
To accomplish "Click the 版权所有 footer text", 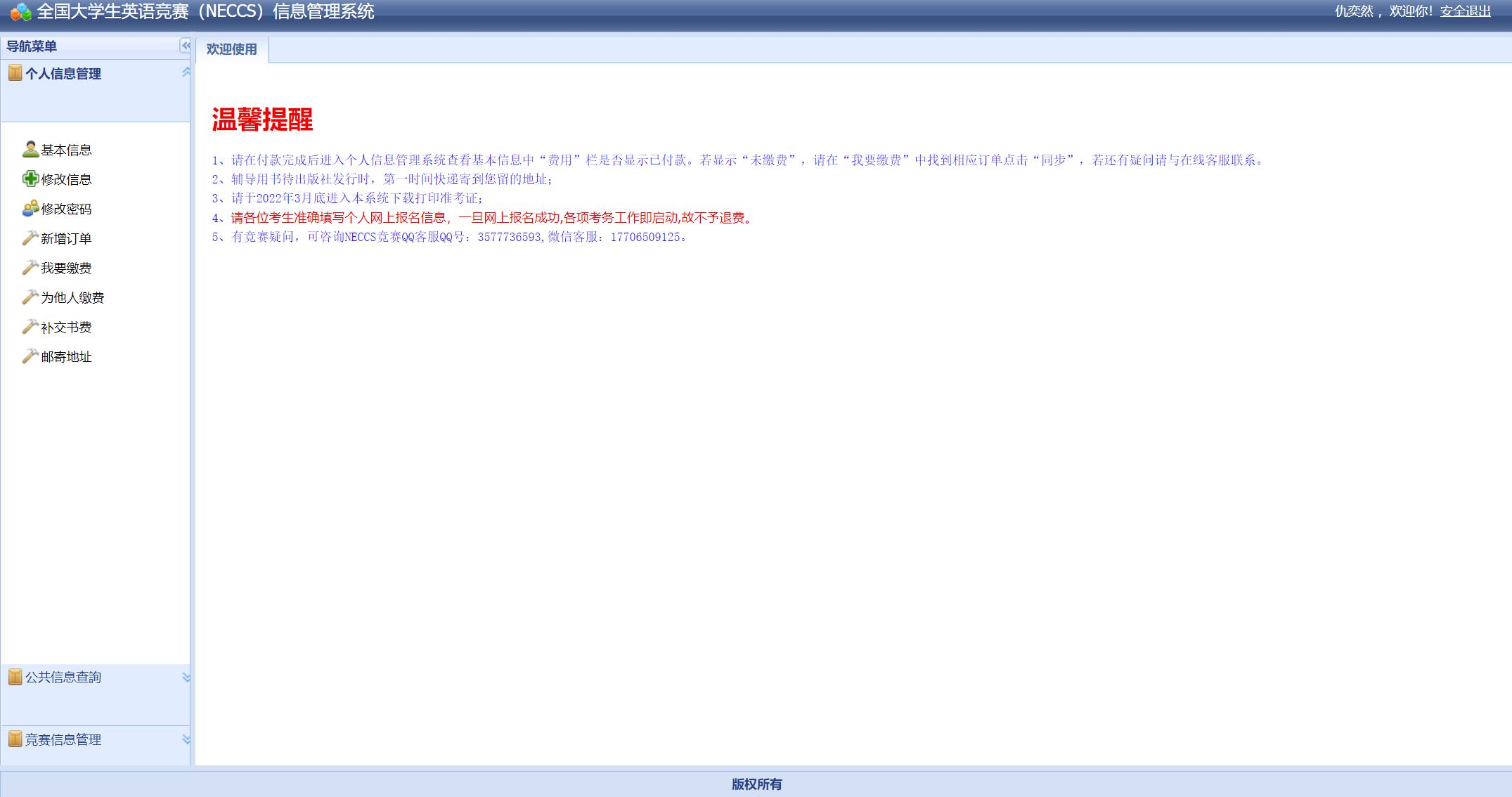I will point(756,784).
